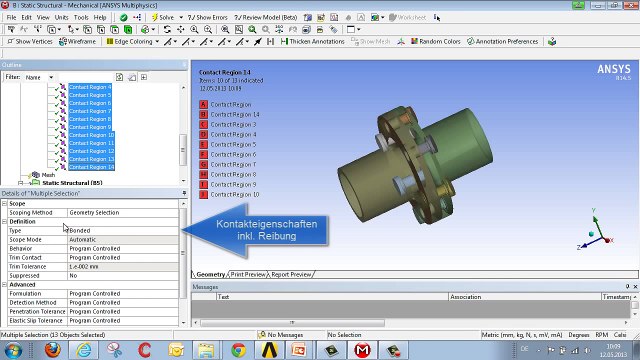
Task: Open the Edit menu
Action: point(27,18)
